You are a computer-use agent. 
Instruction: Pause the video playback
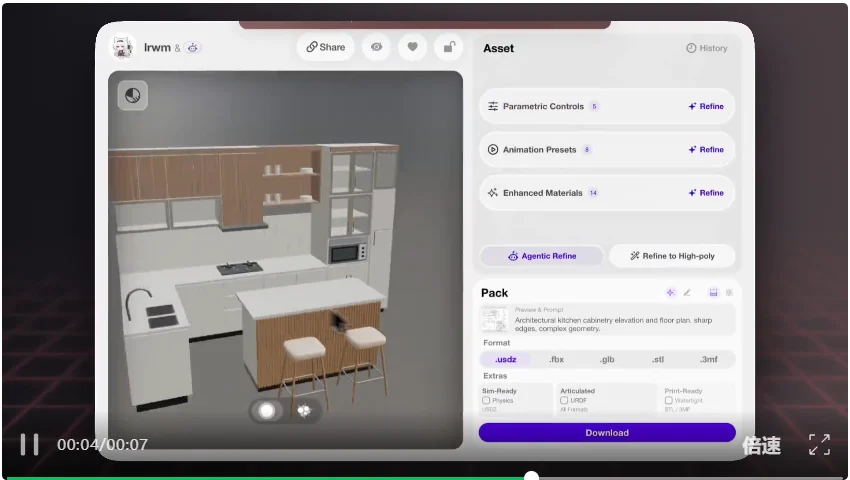pyautogui.click(x=29, y=445)
